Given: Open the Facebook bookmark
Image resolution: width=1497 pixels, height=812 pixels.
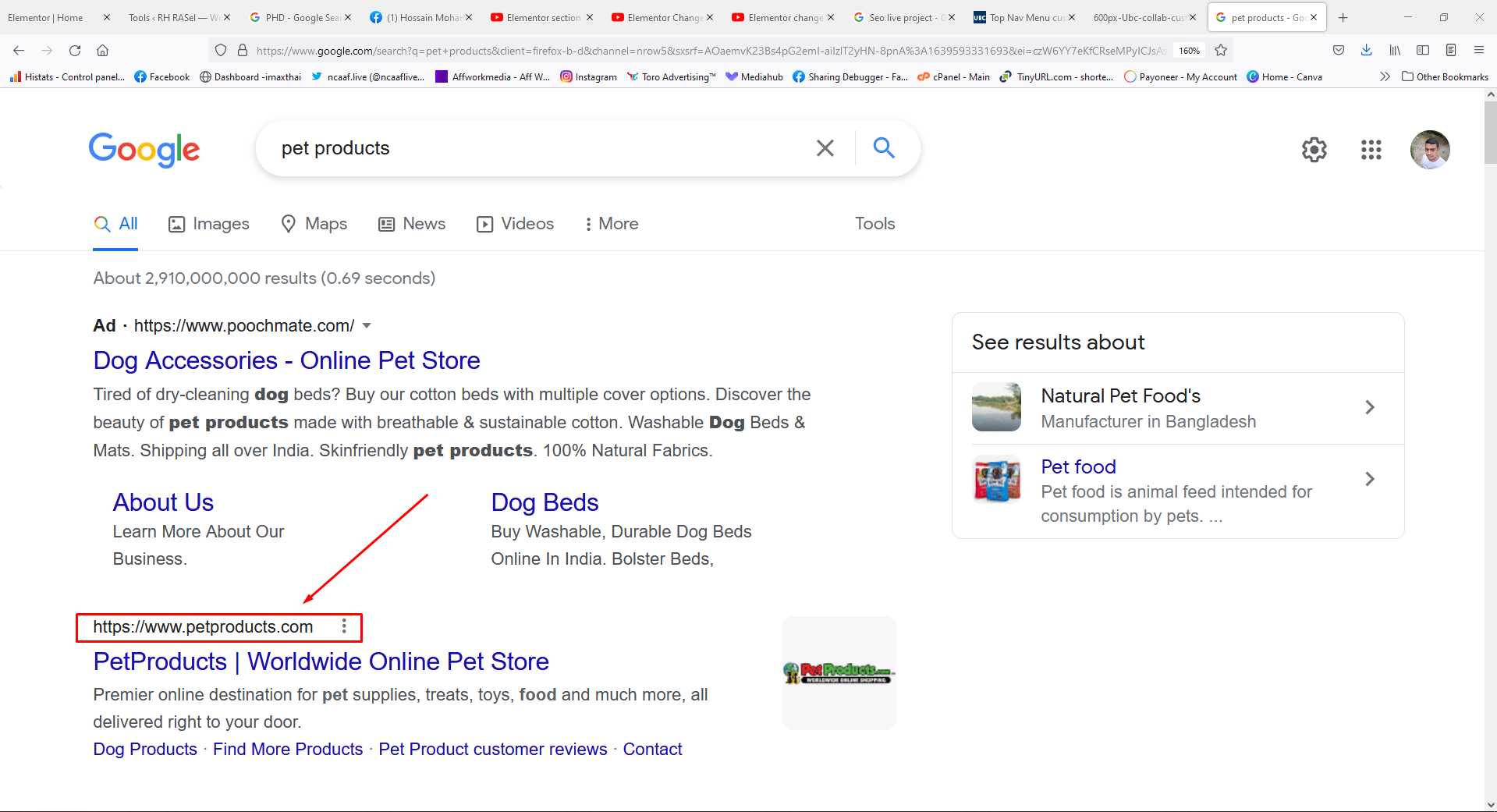Looking at the screenshot, I should tap(162, 76).
